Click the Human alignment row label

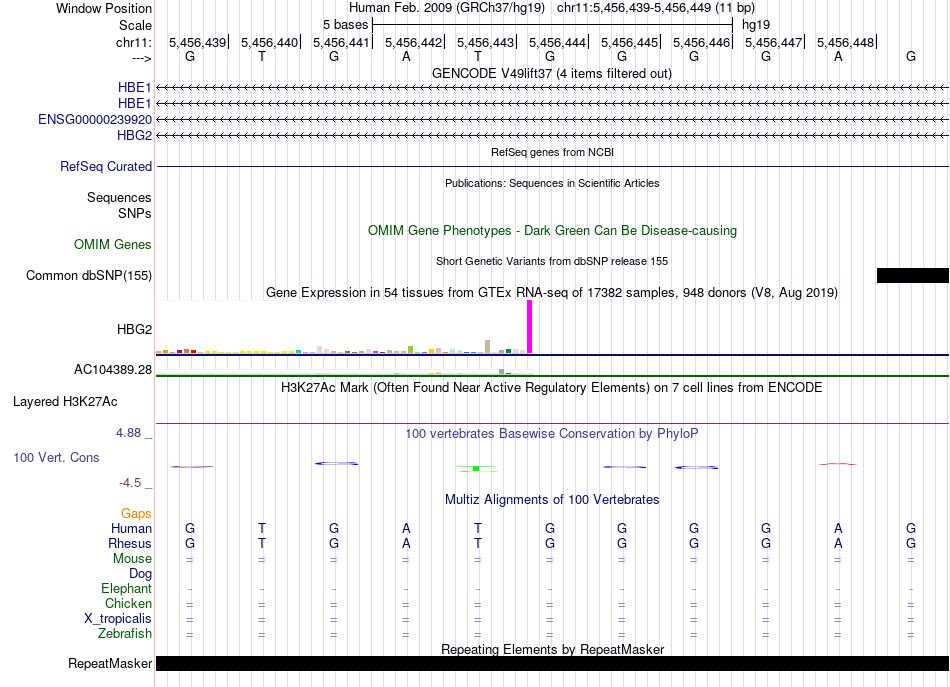click(x=131, y=528)
